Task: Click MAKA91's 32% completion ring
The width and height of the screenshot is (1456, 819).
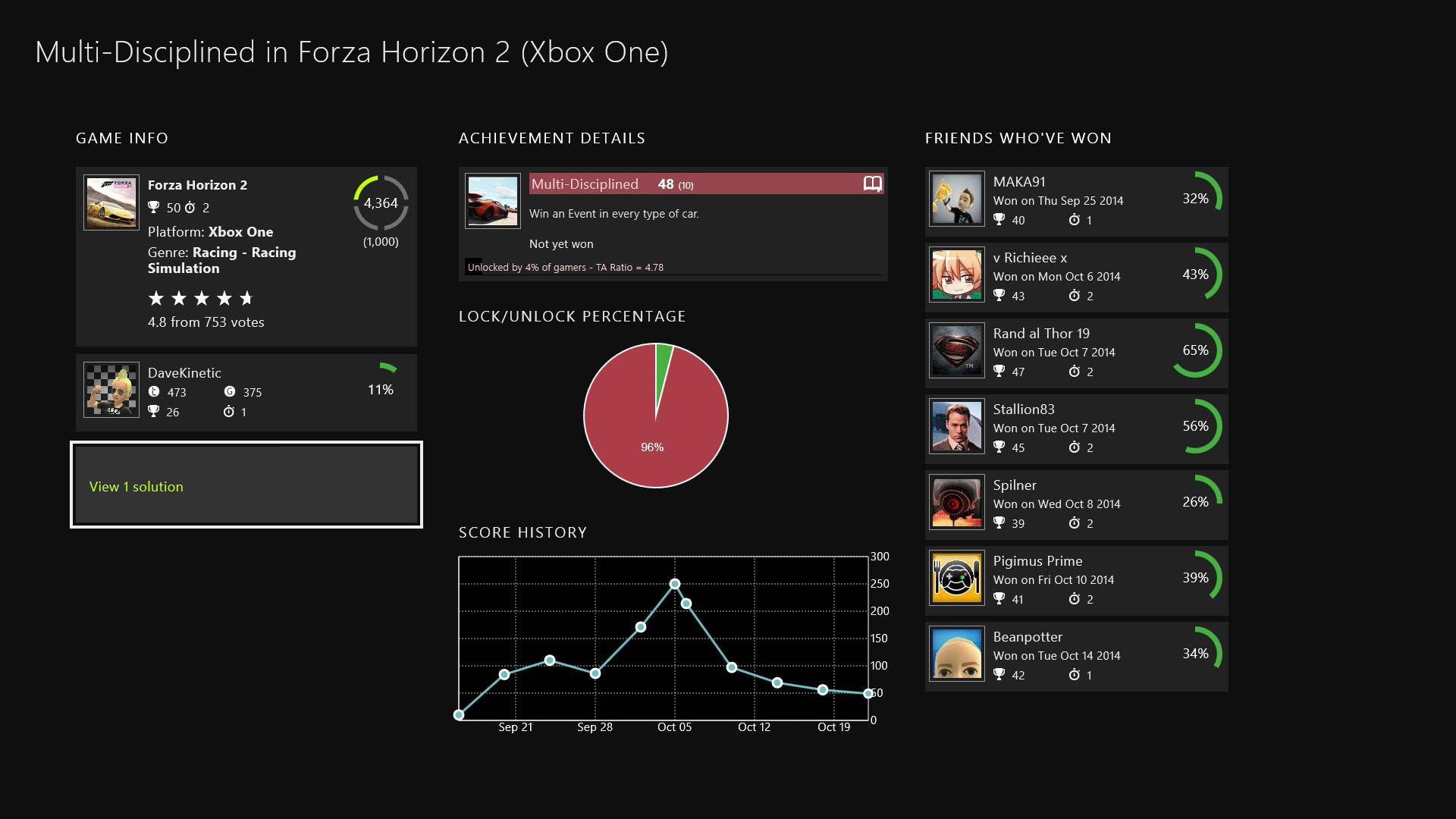Action: click(x=1196, y=199)
